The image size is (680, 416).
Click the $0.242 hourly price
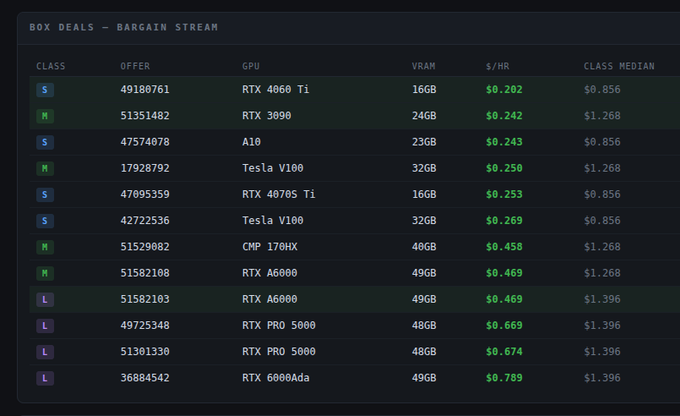(x=504, y=116)
